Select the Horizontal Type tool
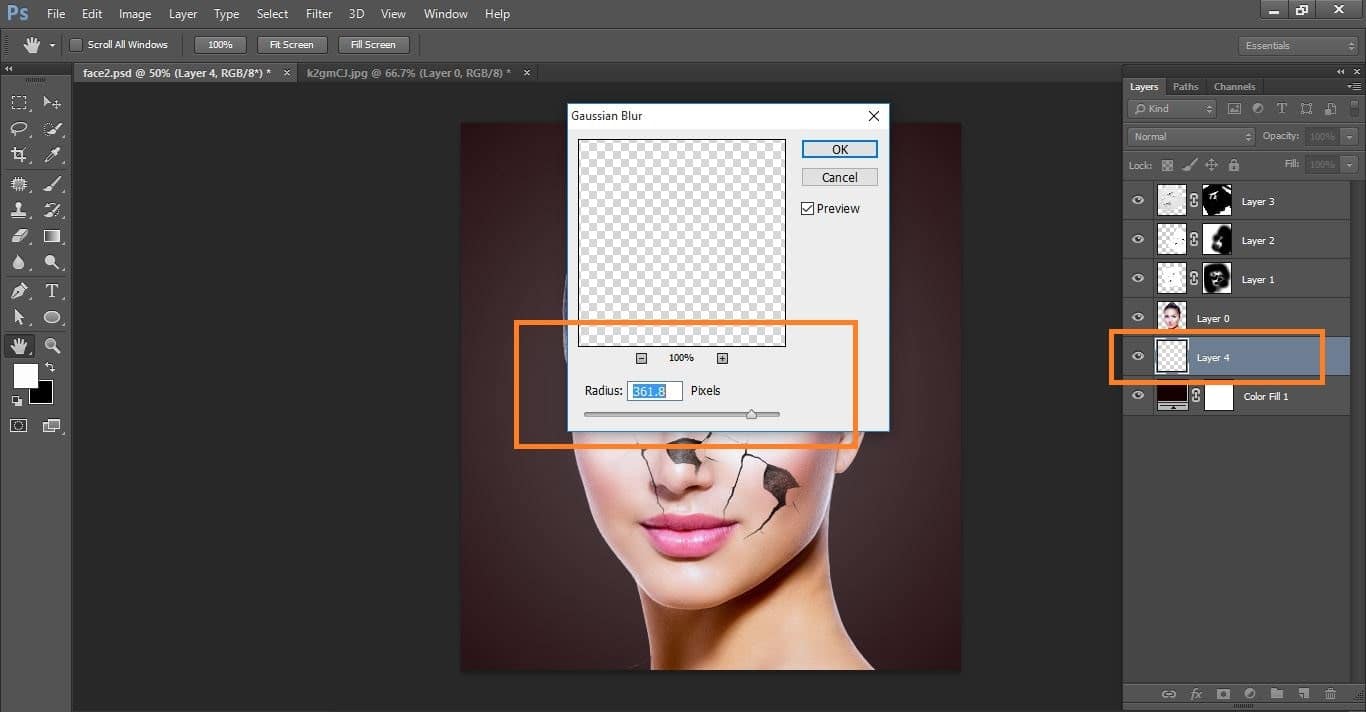Screen dimensions: 1366x712 pos(52,291)
